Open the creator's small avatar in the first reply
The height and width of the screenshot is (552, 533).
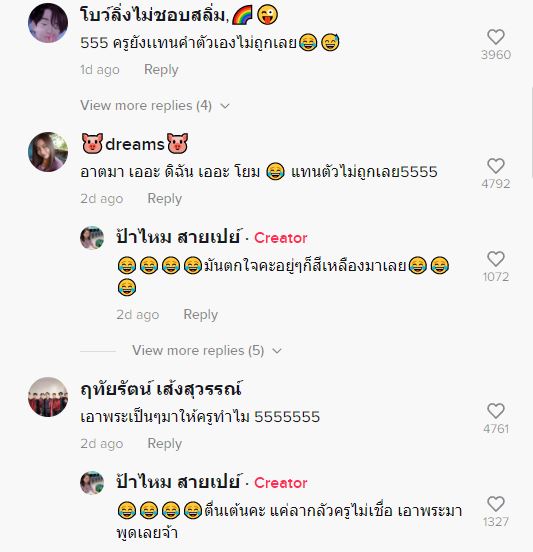pyautogui.click(x=92, y=238)
